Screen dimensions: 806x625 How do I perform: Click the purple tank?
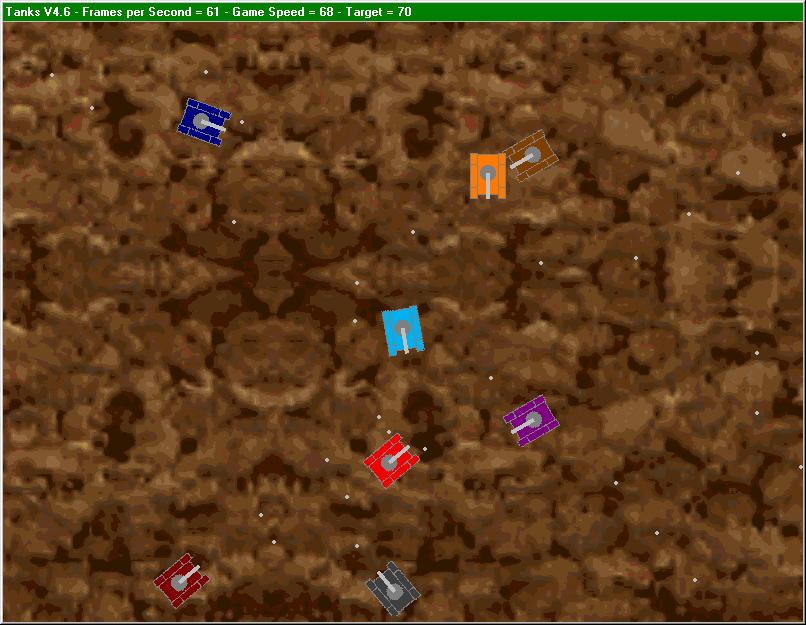(530, 420)
